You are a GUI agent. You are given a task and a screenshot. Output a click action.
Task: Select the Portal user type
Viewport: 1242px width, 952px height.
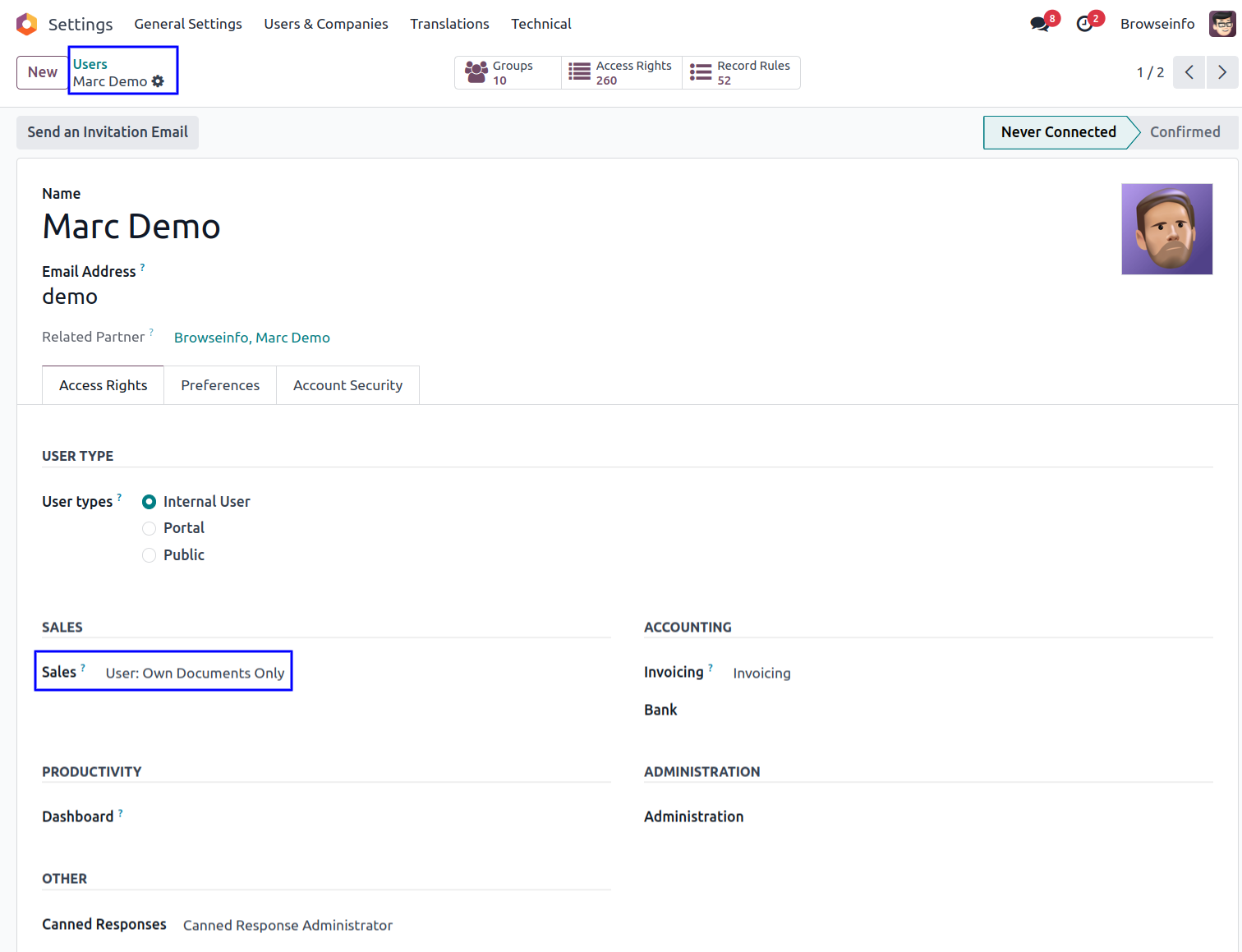pyautogui.click(x=149, y=528)
